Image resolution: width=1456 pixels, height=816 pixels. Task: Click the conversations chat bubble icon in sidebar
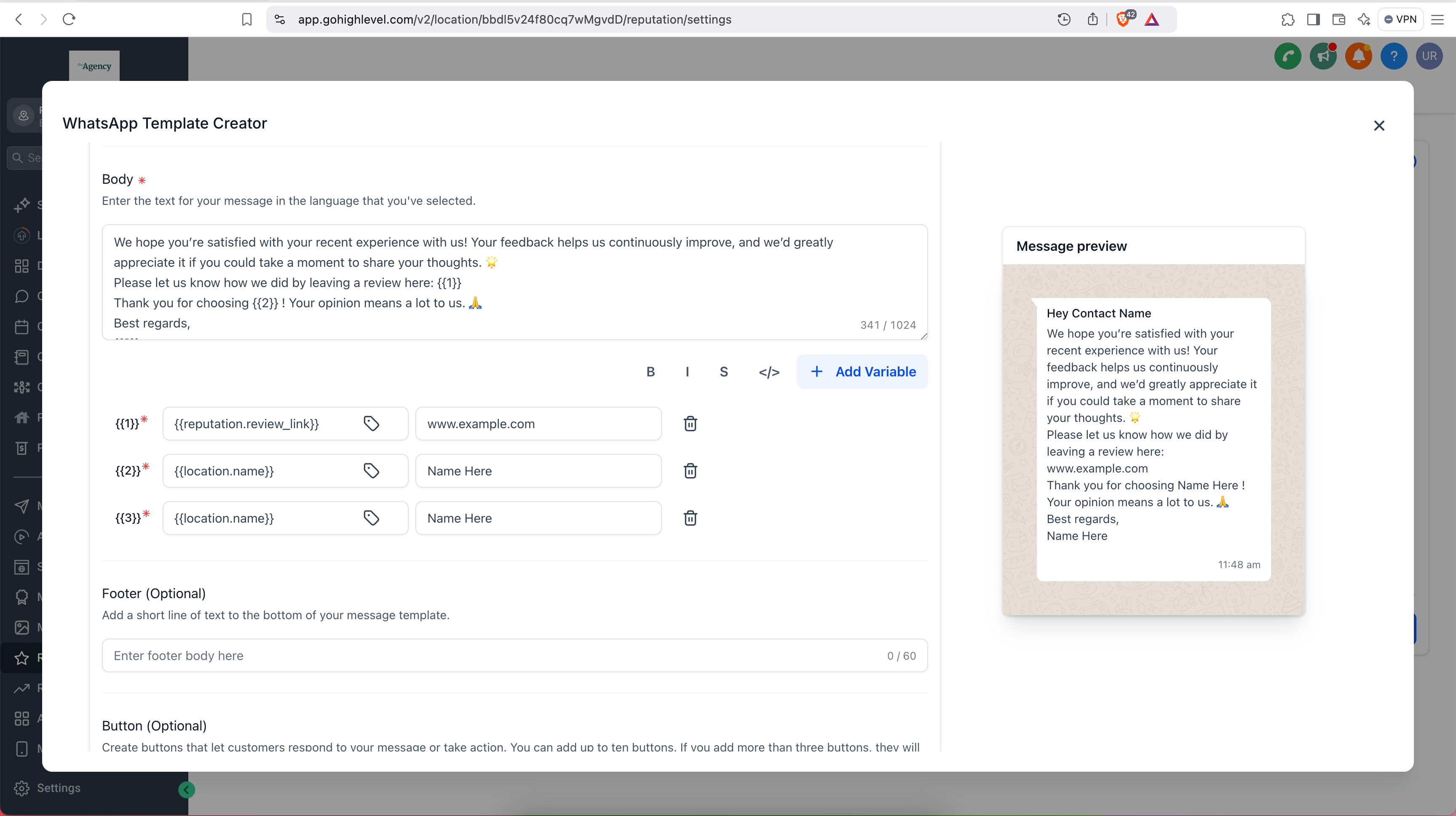click(21, 296)
